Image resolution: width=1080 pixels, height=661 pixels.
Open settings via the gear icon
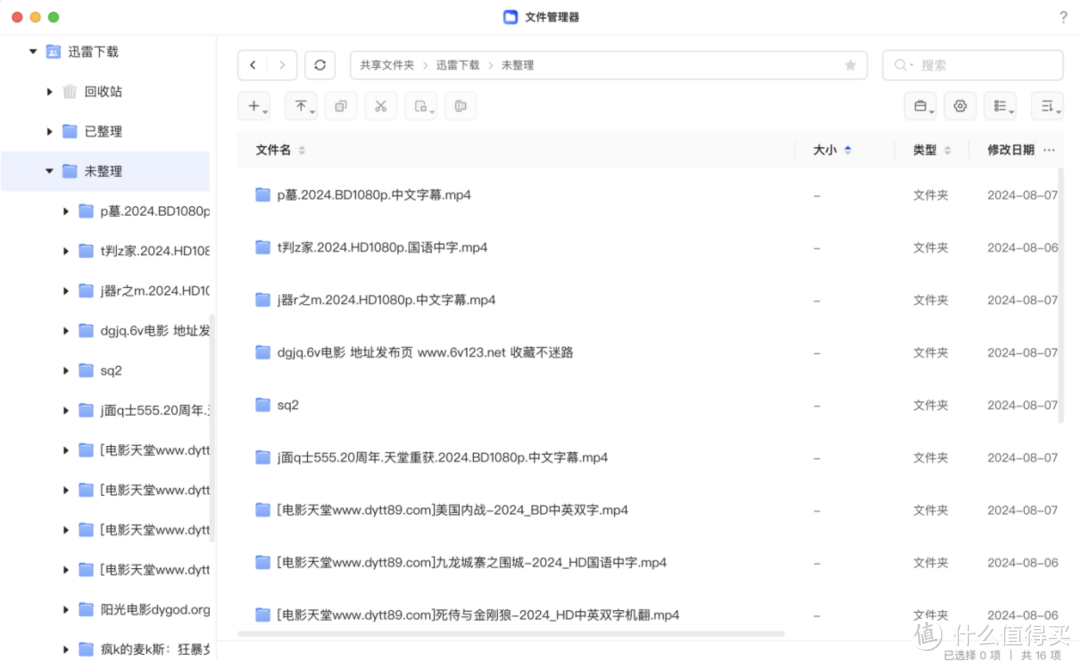960,105
